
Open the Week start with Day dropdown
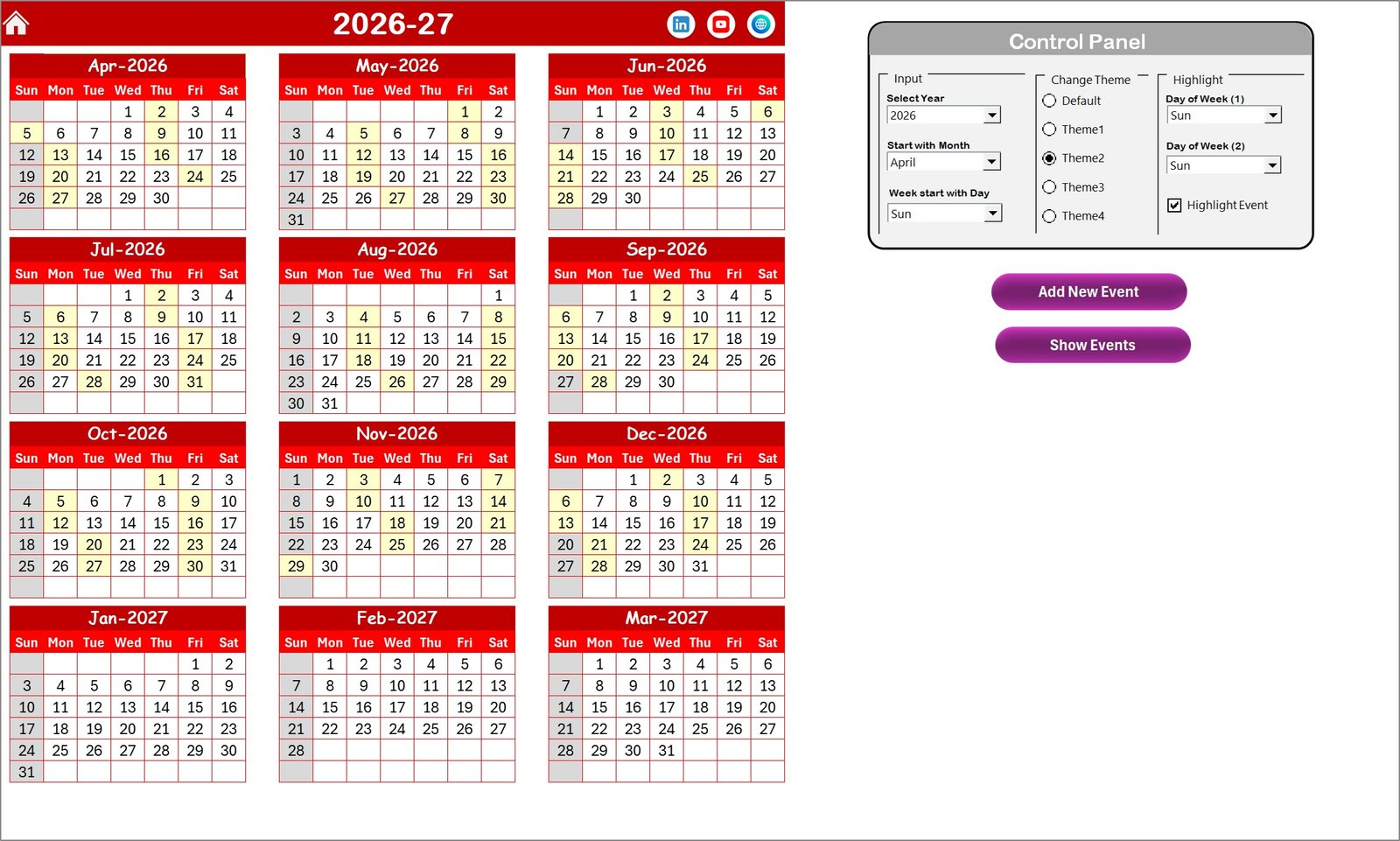tap(991, 213)
